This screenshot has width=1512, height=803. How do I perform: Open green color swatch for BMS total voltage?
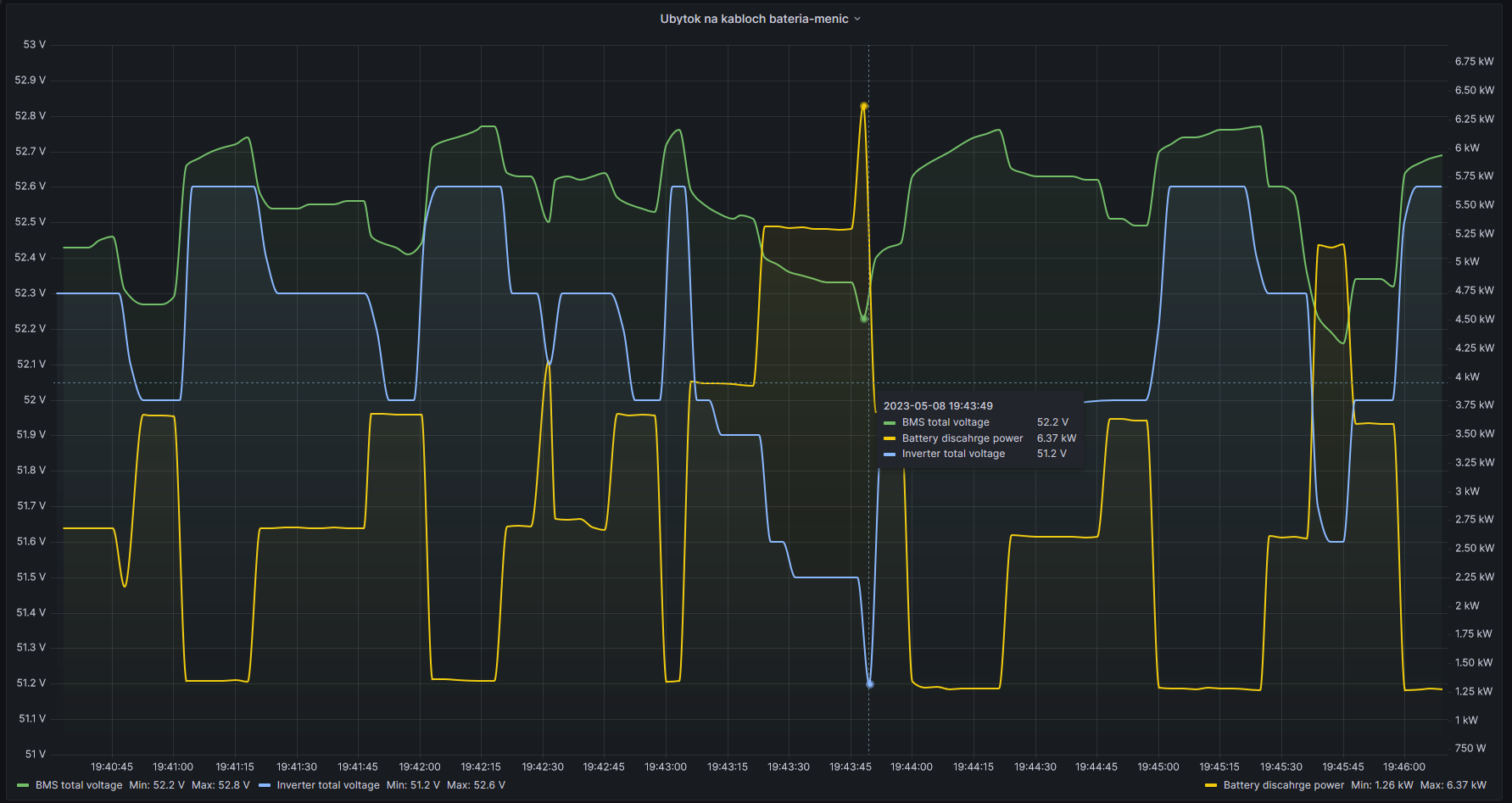tap(23, 785)
